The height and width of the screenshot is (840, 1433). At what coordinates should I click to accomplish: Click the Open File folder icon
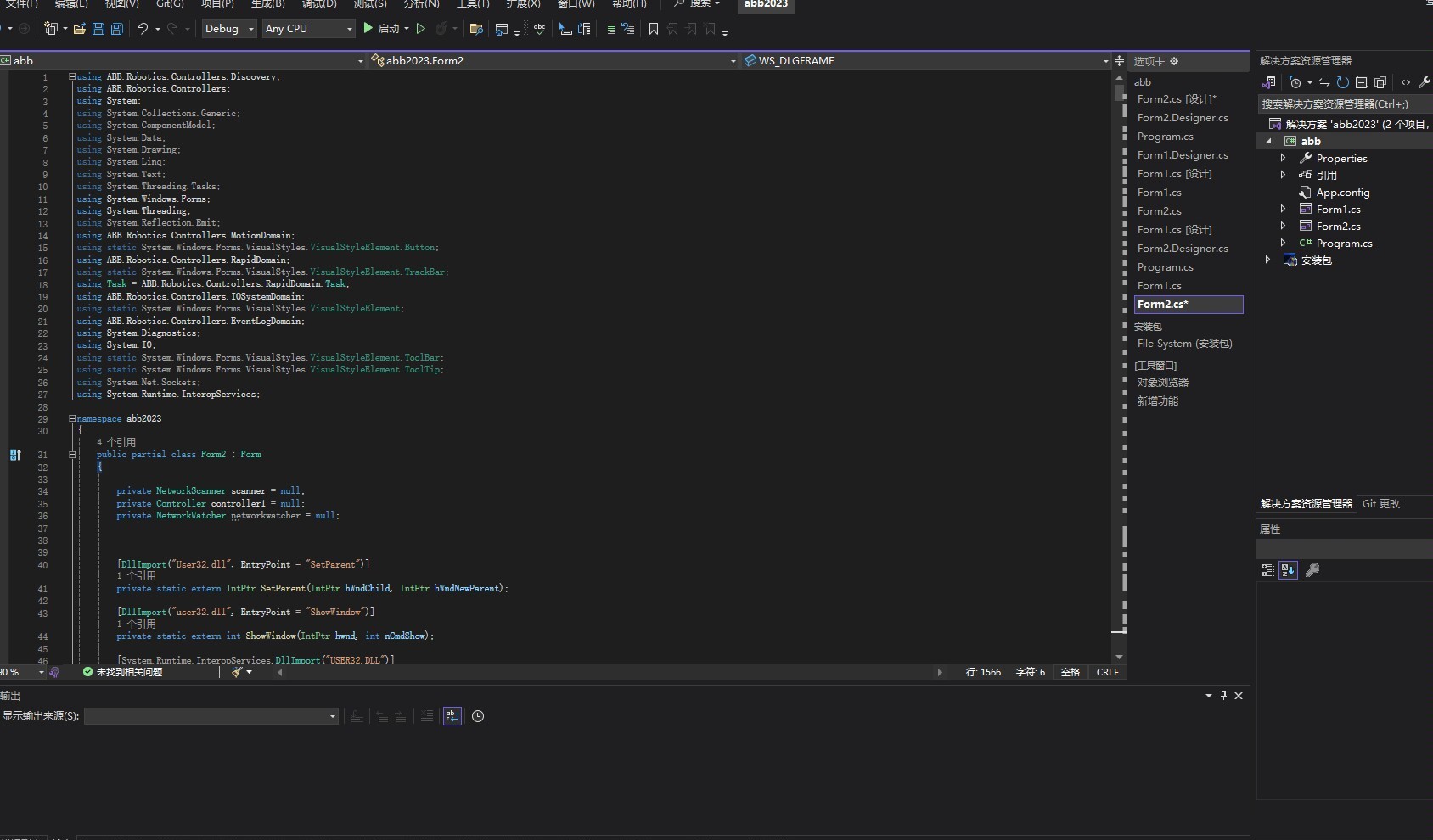pyautogui.click(x=79, y=29)
